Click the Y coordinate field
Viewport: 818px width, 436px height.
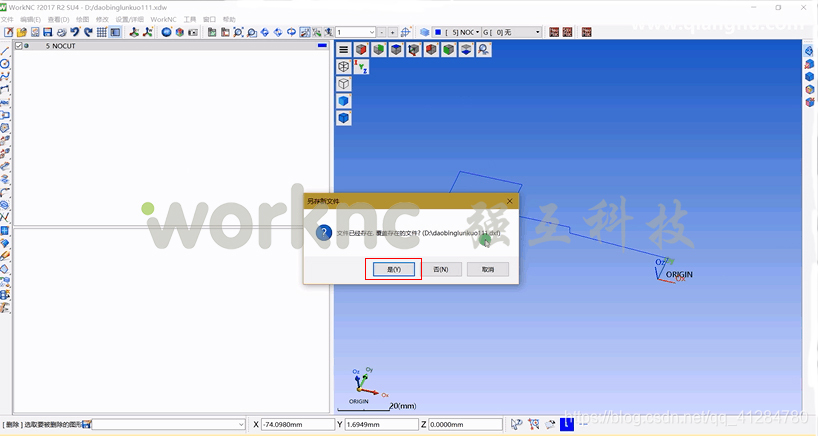coord(381,425)
